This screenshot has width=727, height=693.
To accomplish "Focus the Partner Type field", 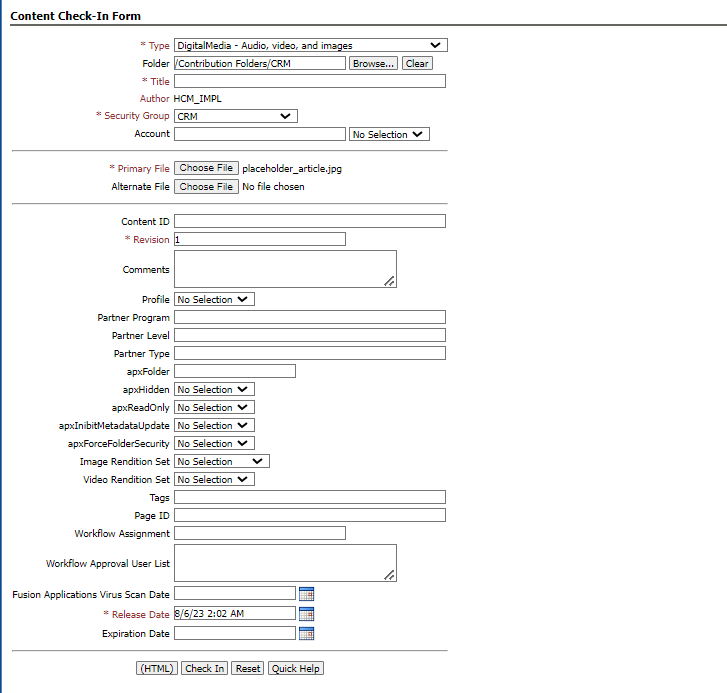I will (x=310, y=353).
